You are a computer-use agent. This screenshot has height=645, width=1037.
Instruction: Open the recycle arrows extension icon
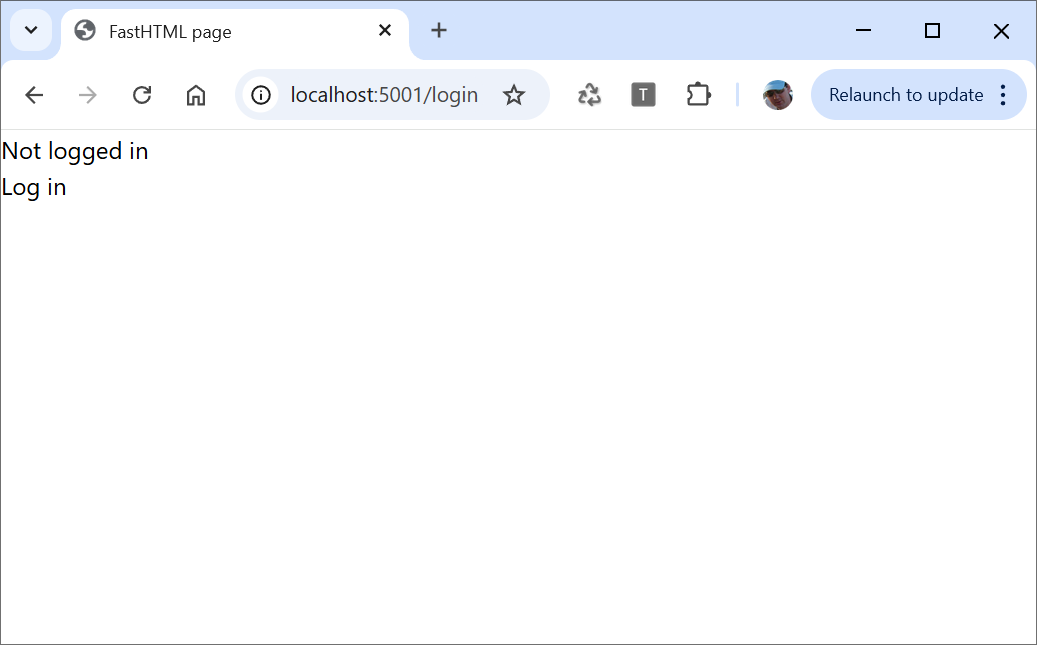coord(589,95)
